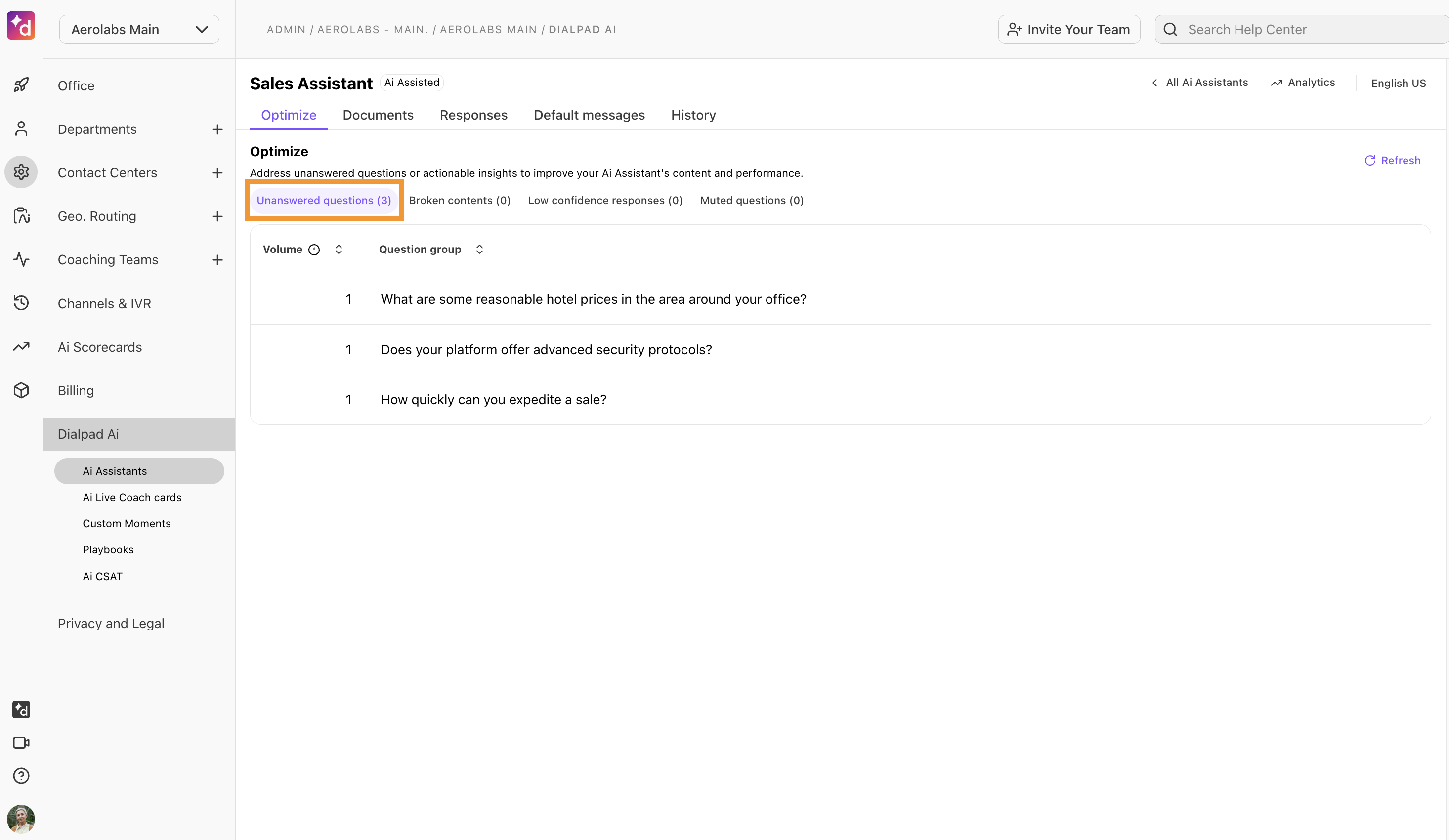Click the Ai Assisted badge

click(x=412, y=83)
